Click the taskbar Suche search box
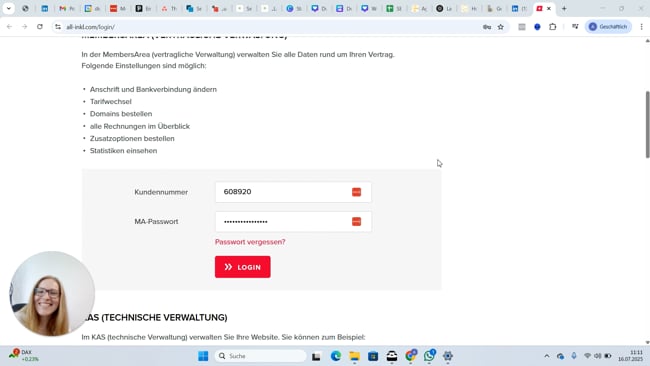 click(260, 356)
